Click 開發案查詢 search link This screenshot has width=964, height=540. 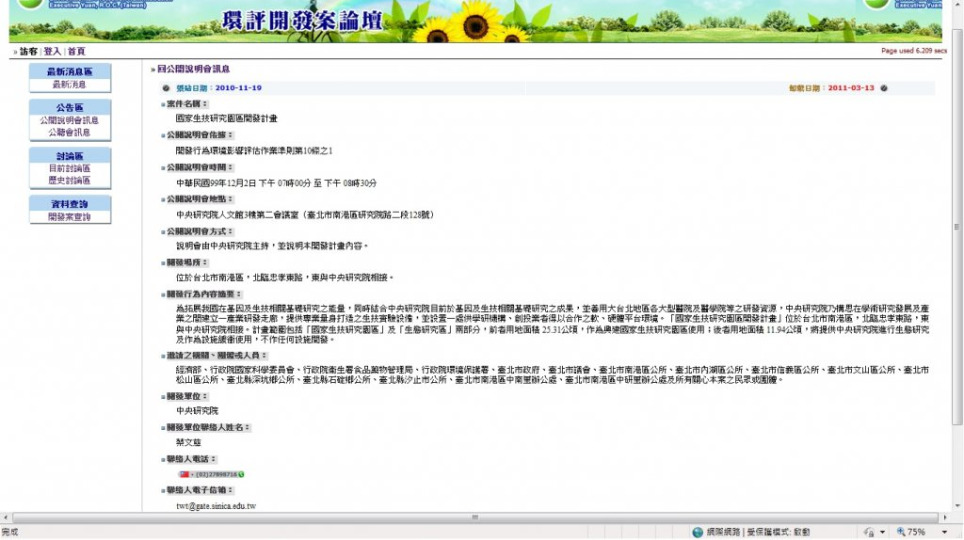point(70,217)
